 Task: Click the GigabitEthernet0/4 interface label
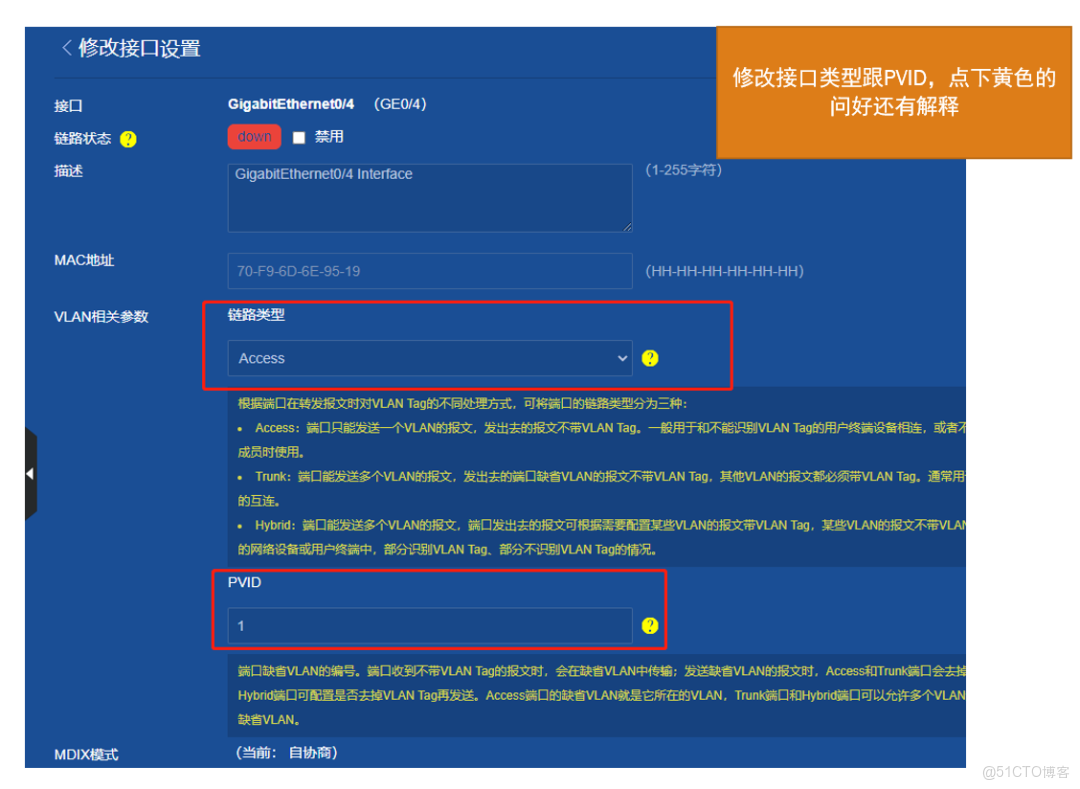coord(291,104)
